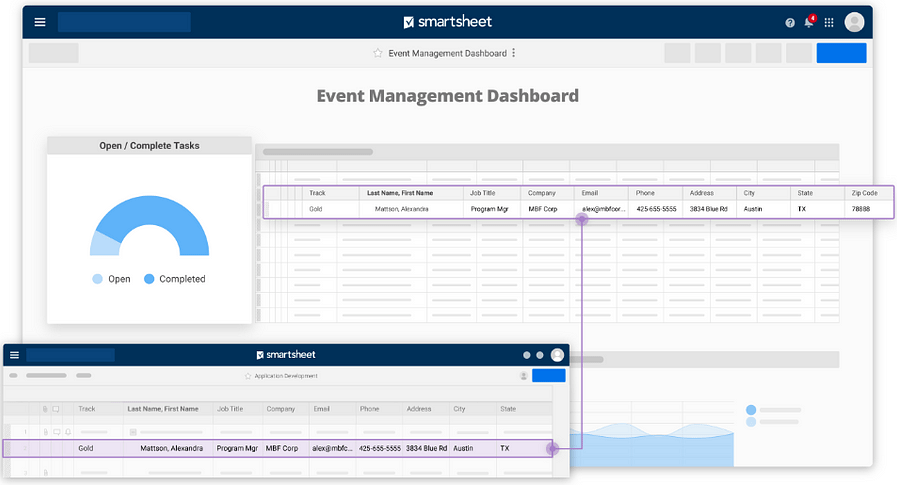
Task: Click the Austin cell in the sheet window
Action: click(463, 448)
